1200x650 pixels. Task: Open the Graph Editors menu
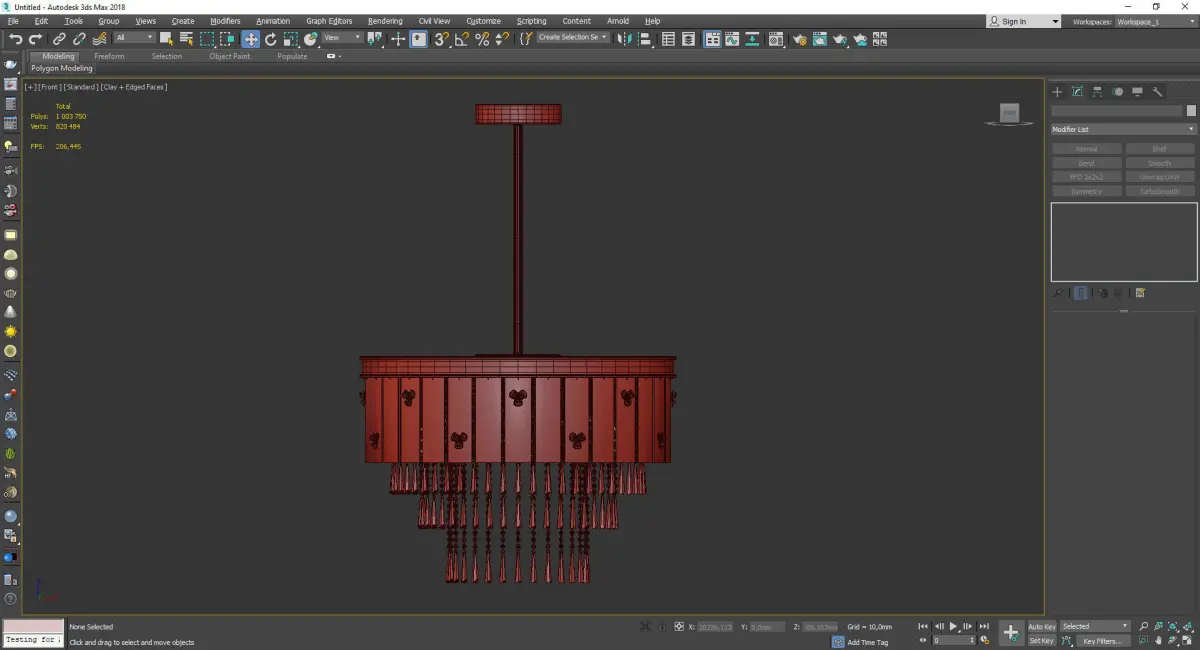[329, 21]
